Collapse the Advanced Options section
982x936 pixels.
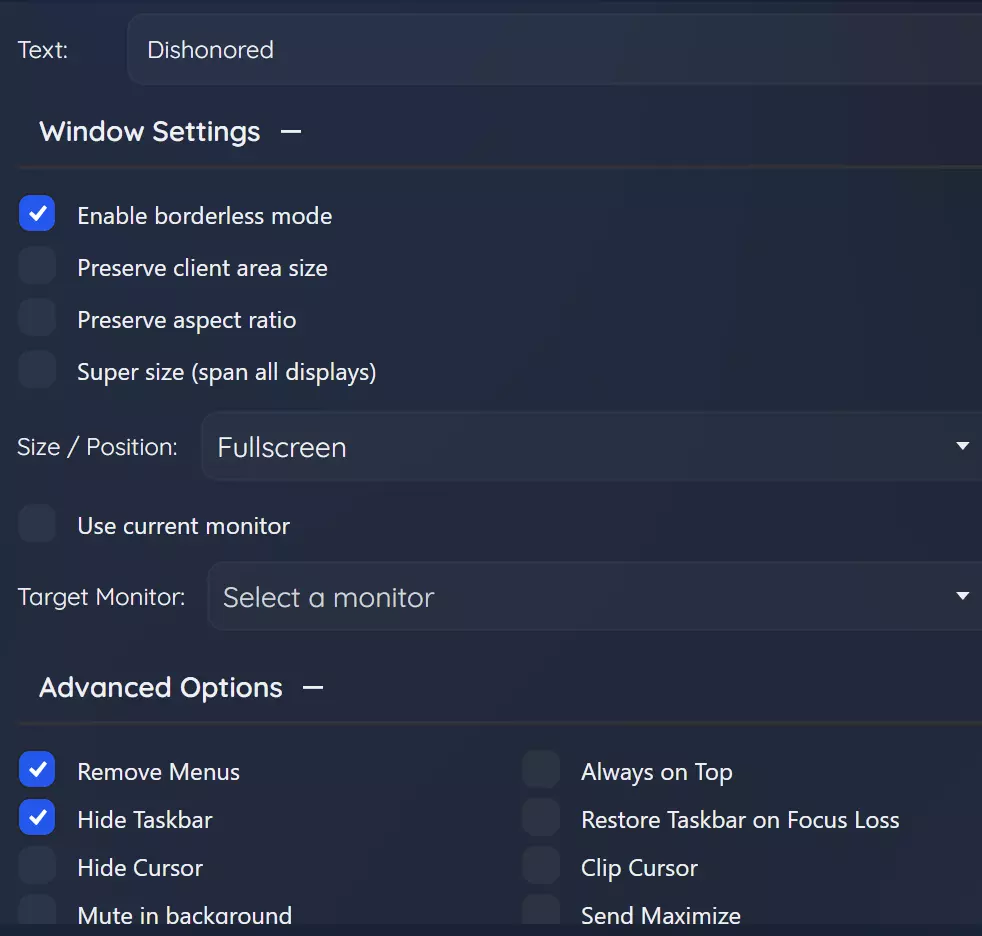tap(313, 688)
